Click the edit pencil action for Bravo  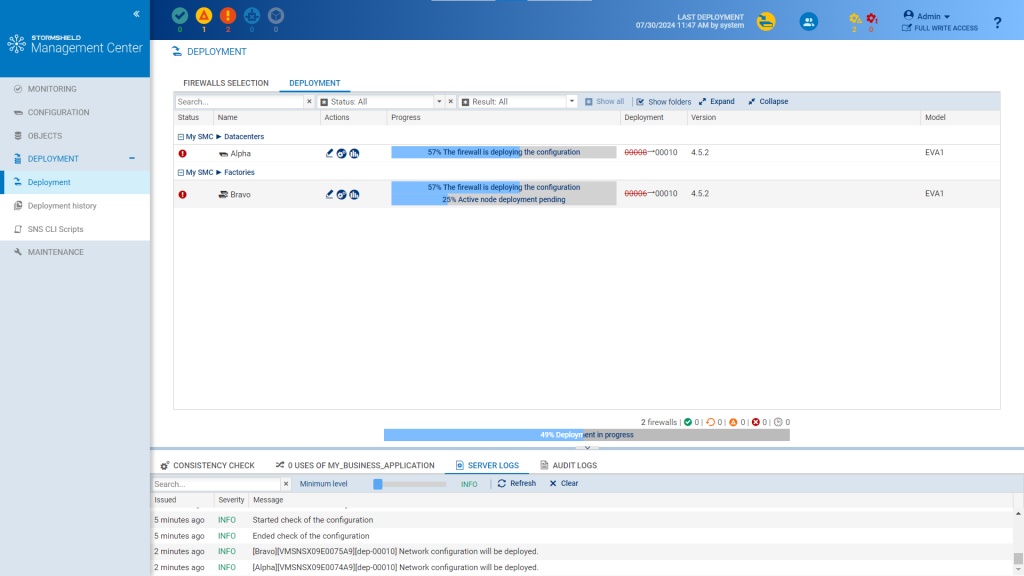coord(329,195)
